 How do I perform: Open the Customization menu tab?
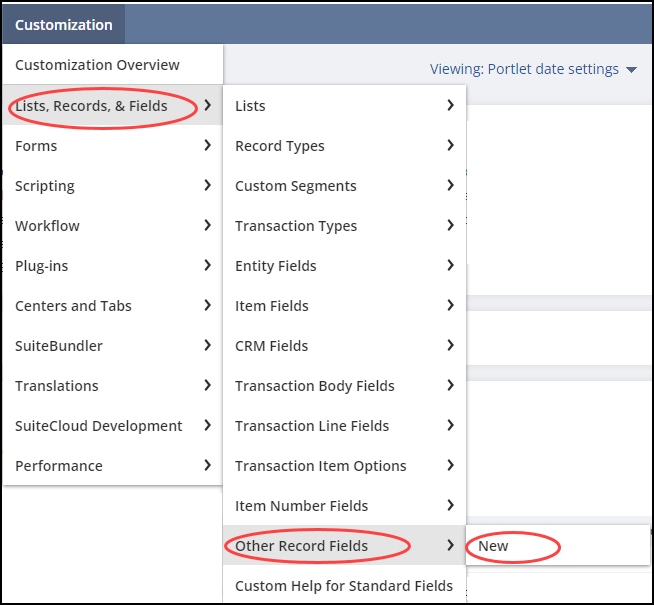pyautogui.click(x=64, y=25)
